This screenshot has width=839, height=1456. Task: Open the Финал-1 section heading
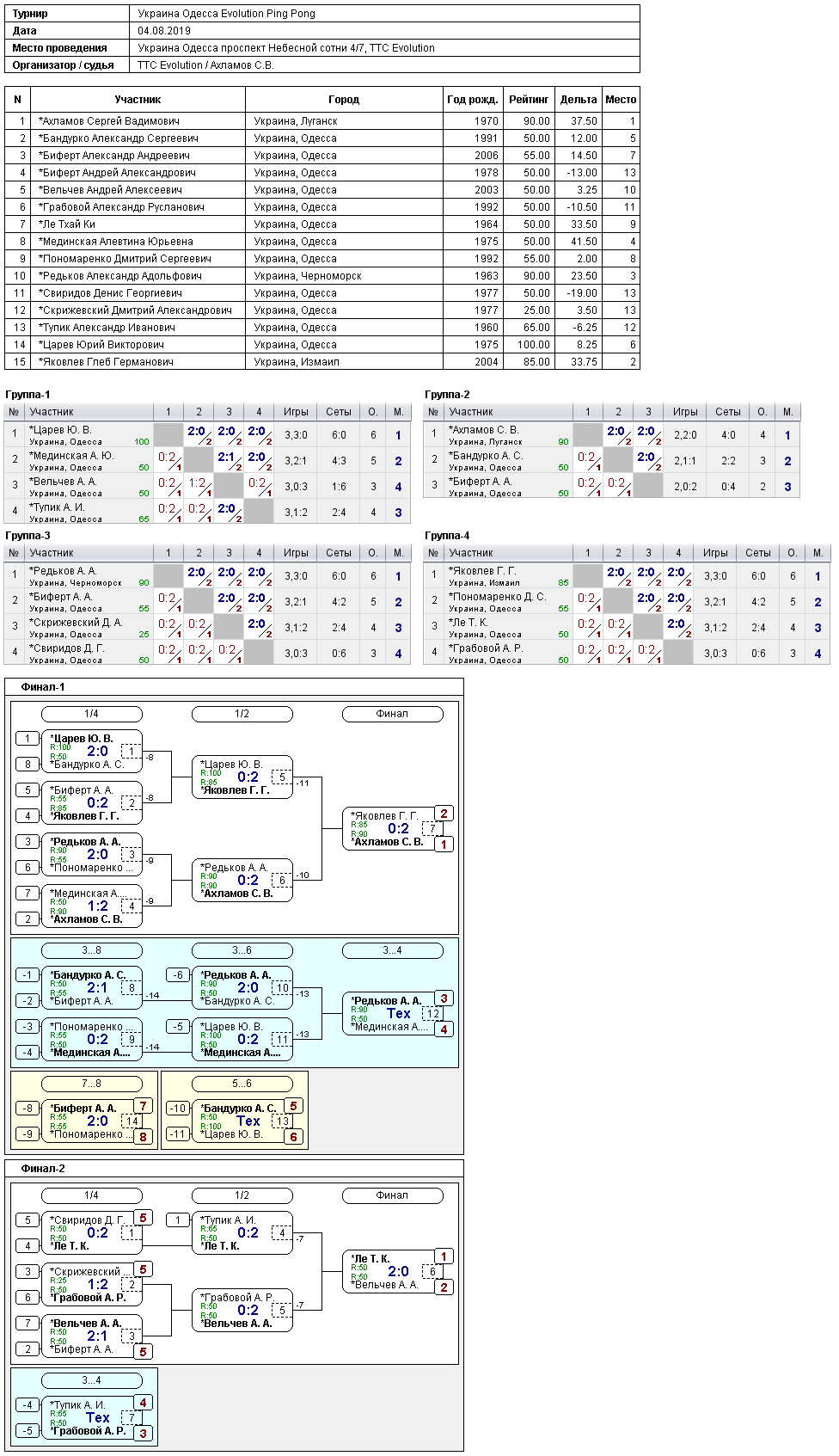[x=43, y=687]
